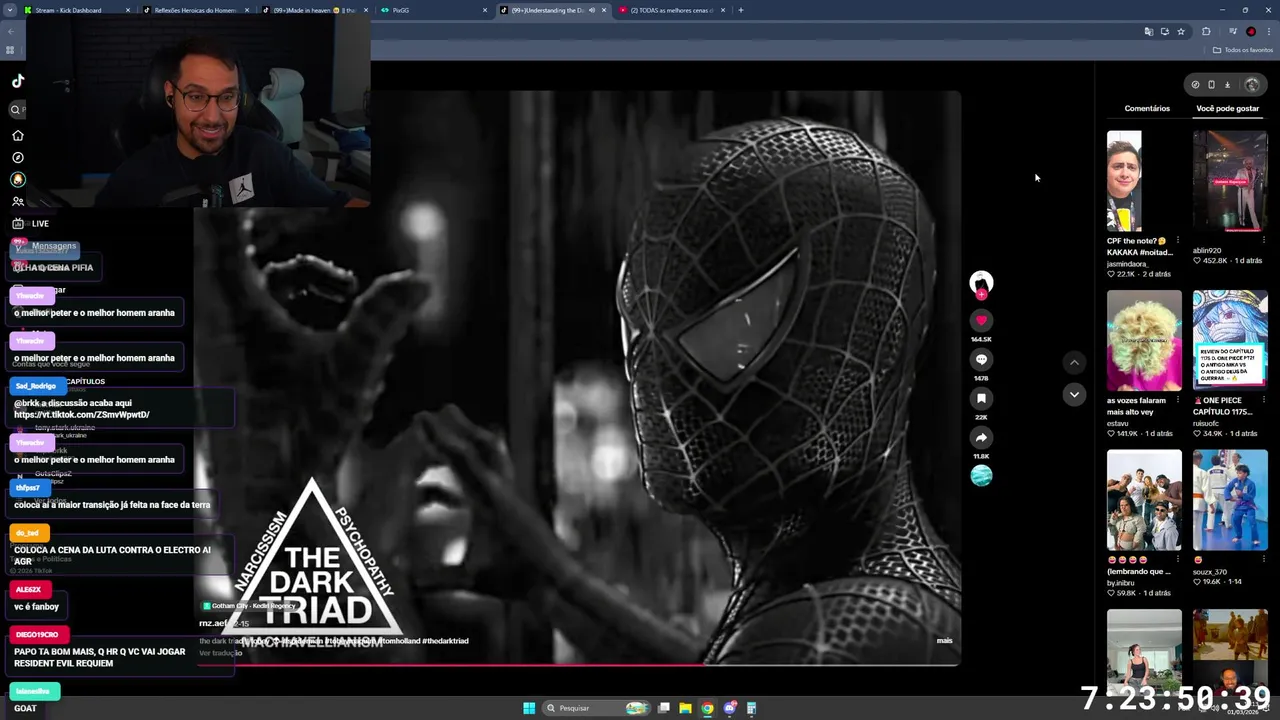
Task: Open jasmindaora_ creator name
Action: pyautogui.click(x=1128, y=264)
